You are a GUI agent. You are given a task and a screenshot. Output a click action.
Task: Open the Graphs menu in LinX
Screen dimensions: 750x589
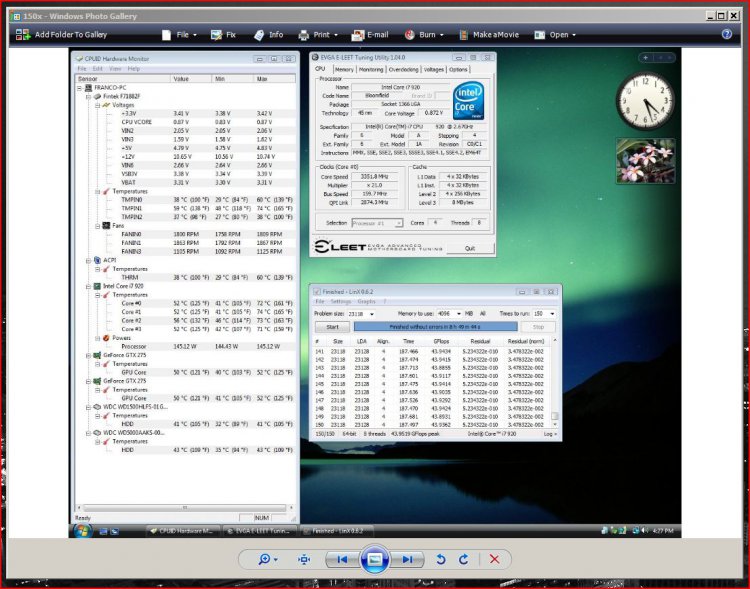[366, 301]
